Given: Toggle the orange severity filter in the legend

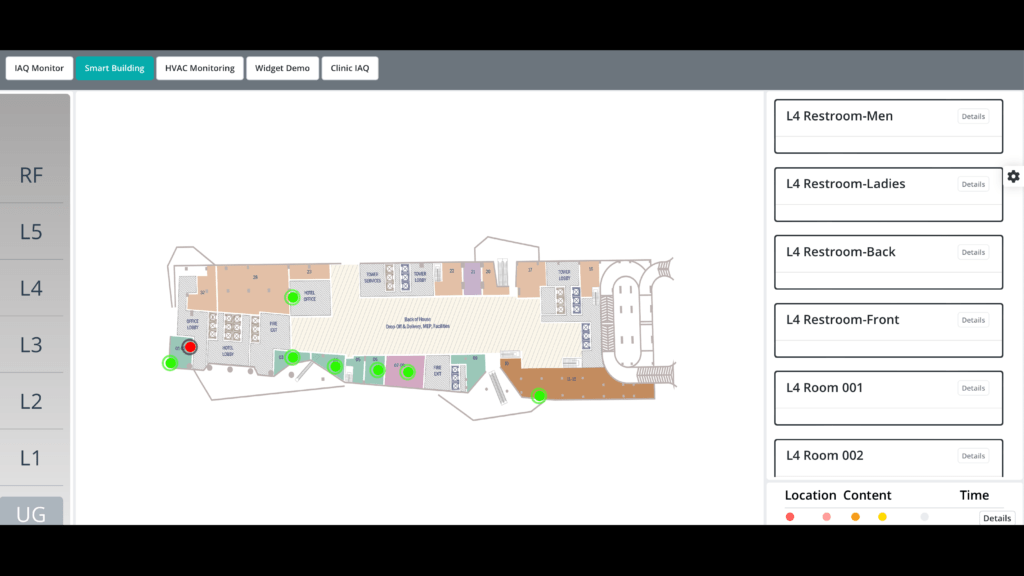Looking at the screenshot, I should (x=856, y=517).
